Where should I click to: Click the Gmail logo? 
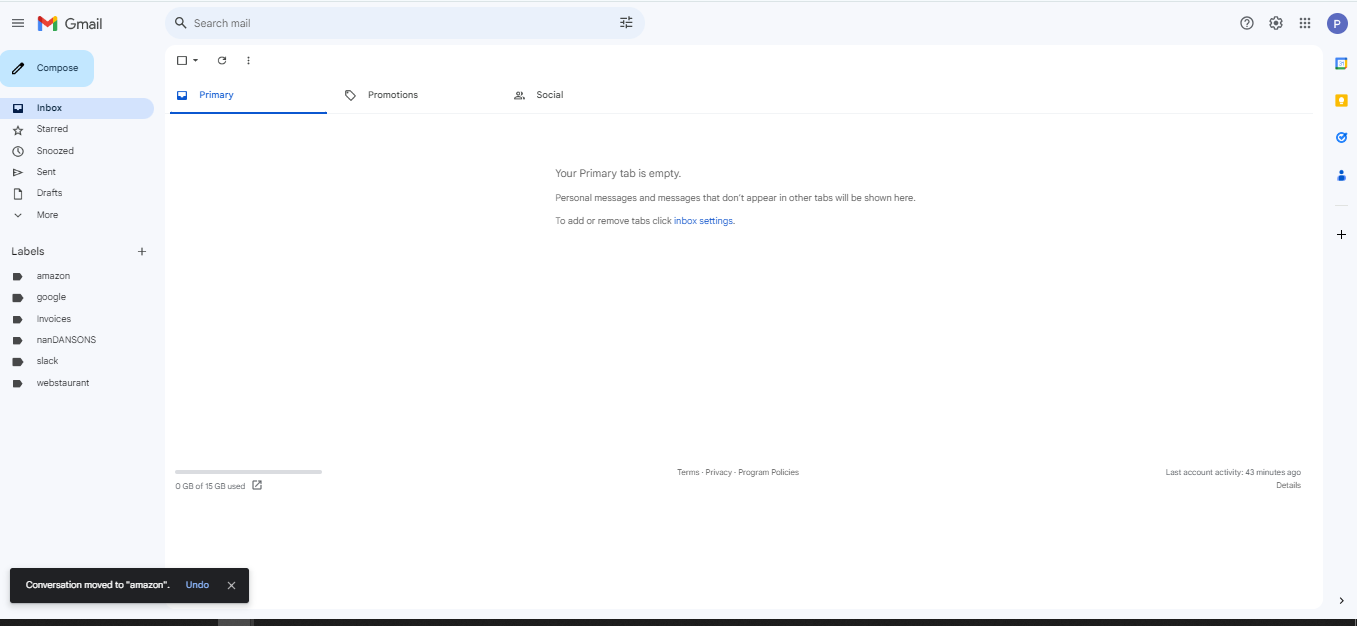(x=70, y=23)
